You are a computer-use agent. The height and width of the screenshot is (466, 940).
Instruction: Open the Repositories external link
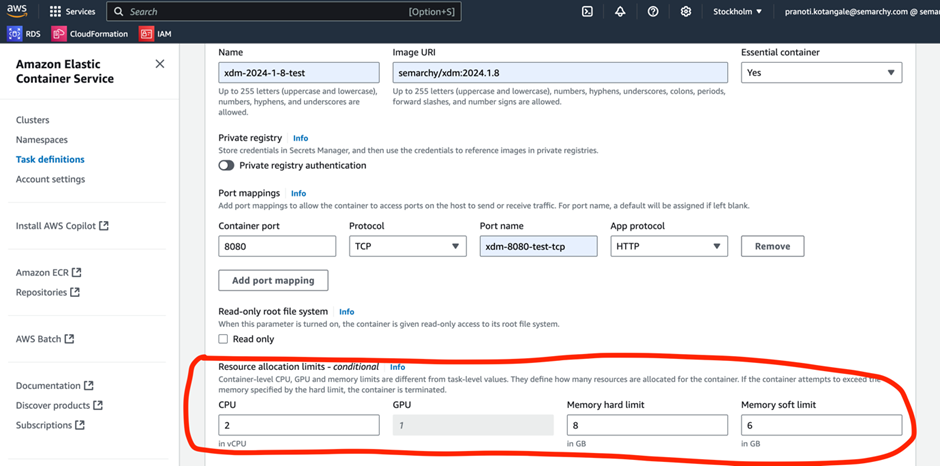(47, 292)
